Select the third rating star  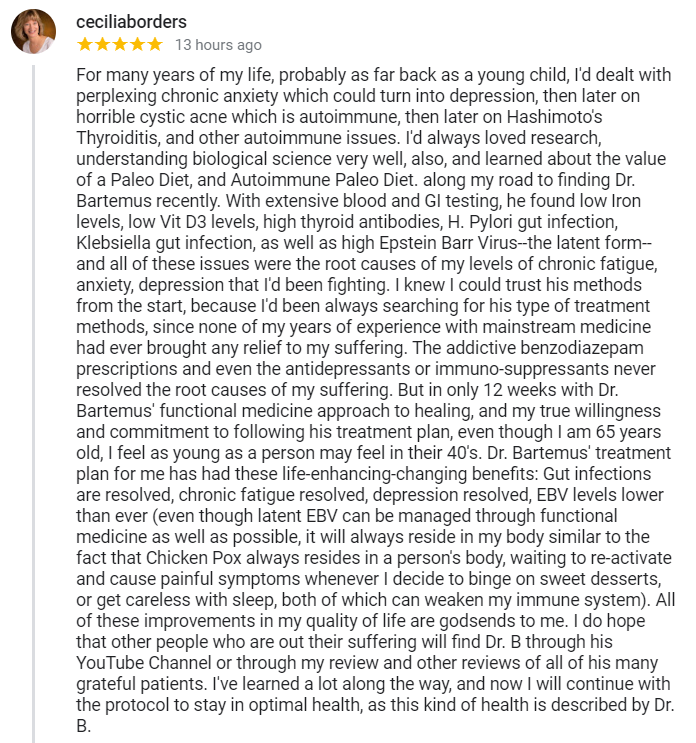[x=119, y=44]
